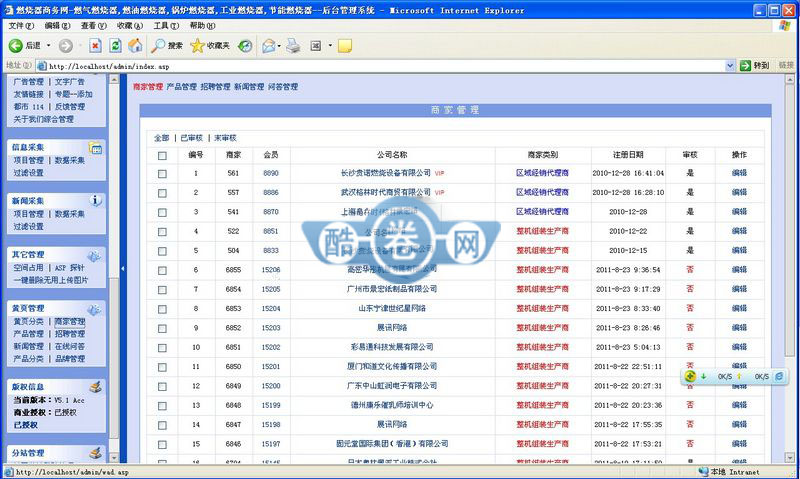This screenshot has height=479, width=800.
Task: Click the Refresh page icon
Action: (x=115, y=46)
